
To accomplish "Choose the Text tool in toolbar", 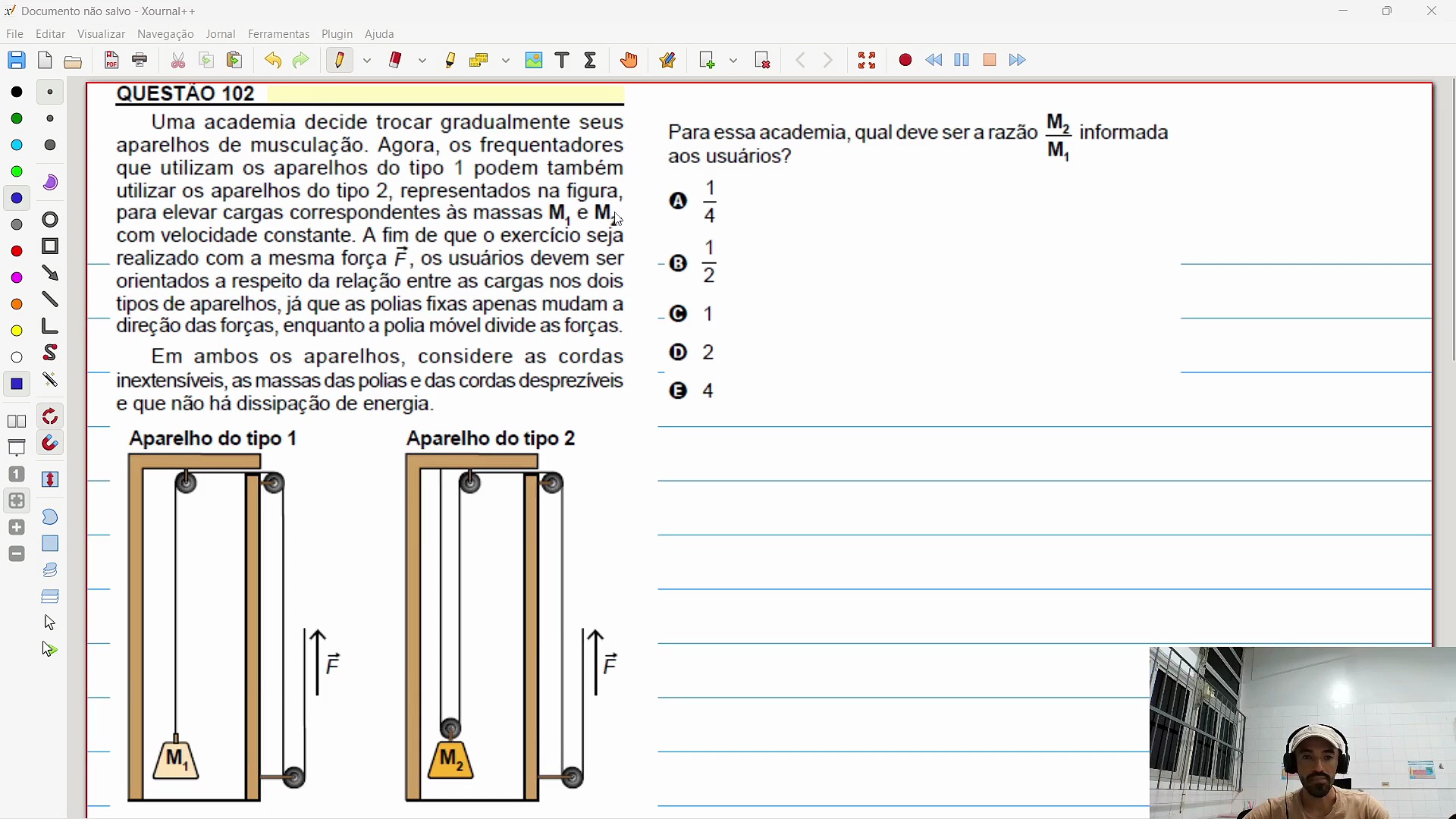I will pyautogui.click(x=562, y=61).
